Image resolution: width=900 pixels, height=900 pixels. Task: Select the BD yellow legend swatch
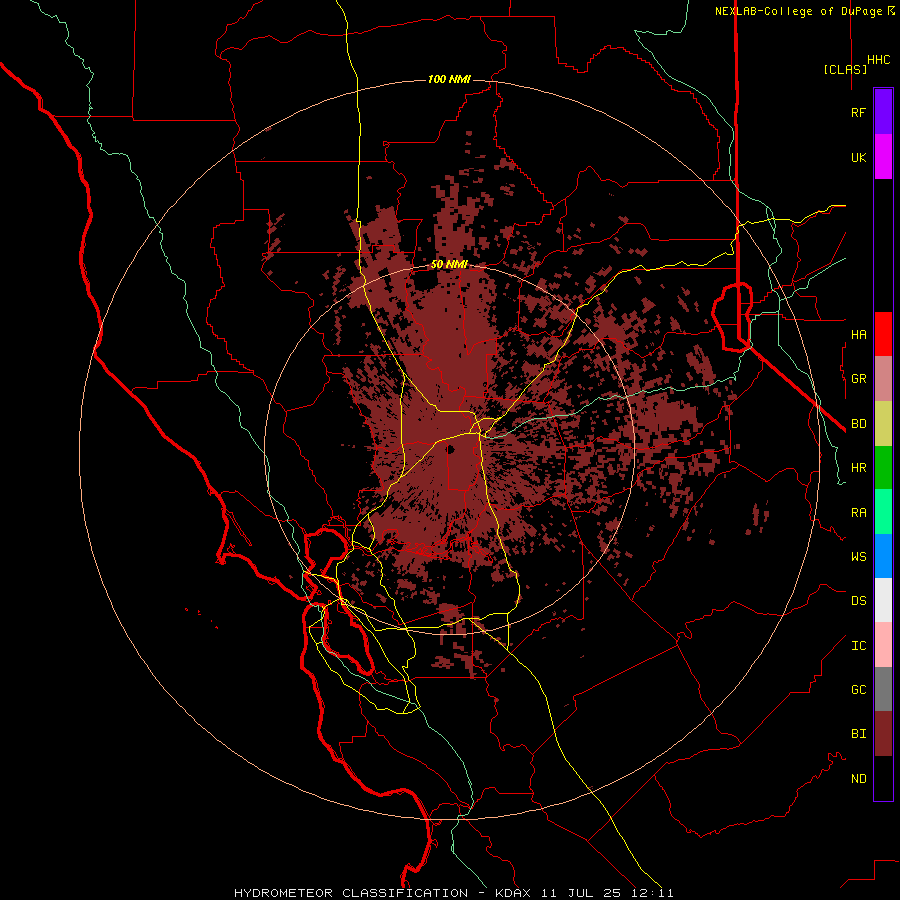[883, 424]
